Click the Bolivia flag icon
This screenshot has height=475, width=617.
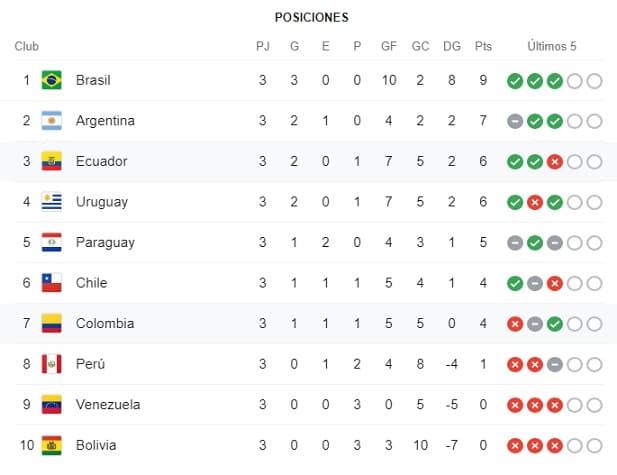pos(51,445)
